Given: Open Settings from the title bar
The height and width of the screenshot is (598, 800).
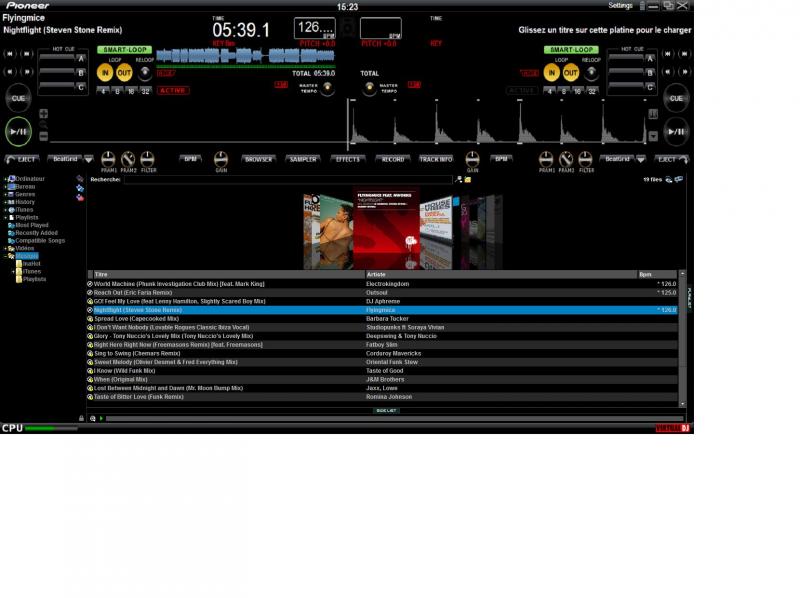Looking at the screenshot, I should (x=620, y=6).
